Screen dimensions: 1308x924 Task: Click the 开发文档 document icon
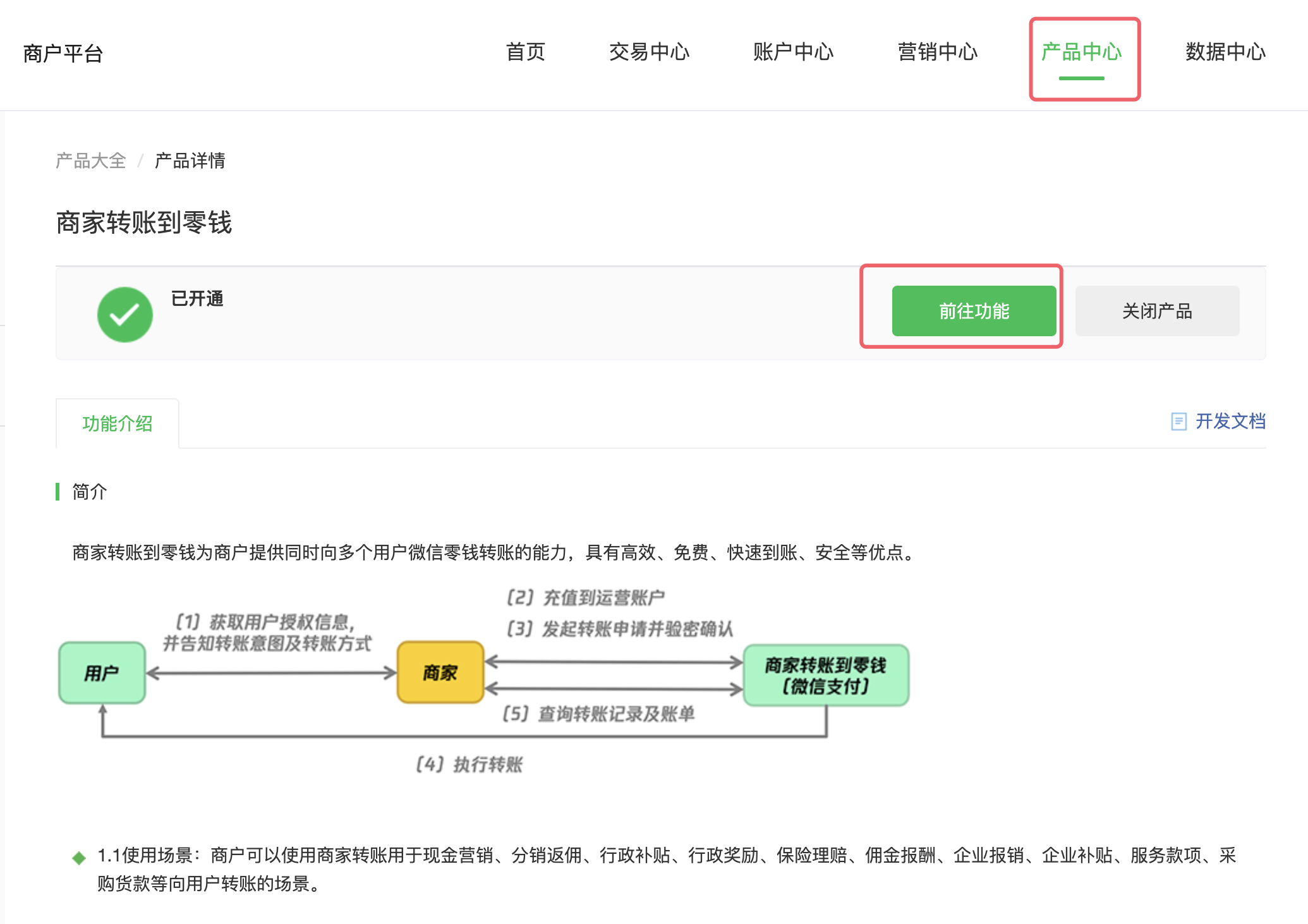(1178, 422)
